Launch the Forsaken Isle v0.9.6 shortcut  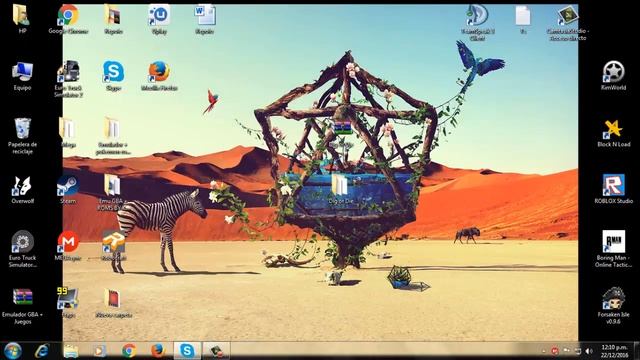(613, 298)
